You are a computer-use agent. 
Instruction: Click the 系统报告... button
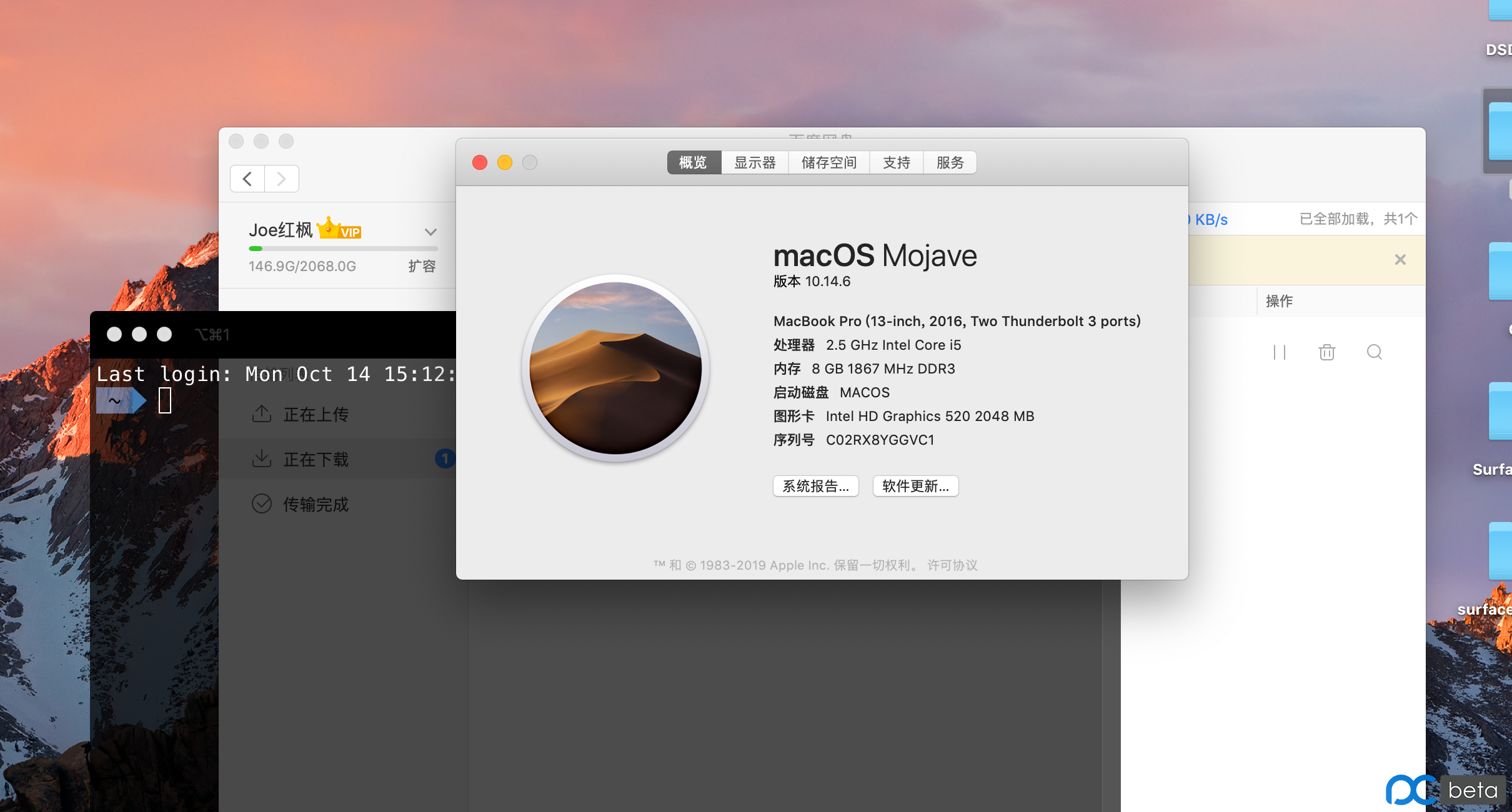click(815, 486)
